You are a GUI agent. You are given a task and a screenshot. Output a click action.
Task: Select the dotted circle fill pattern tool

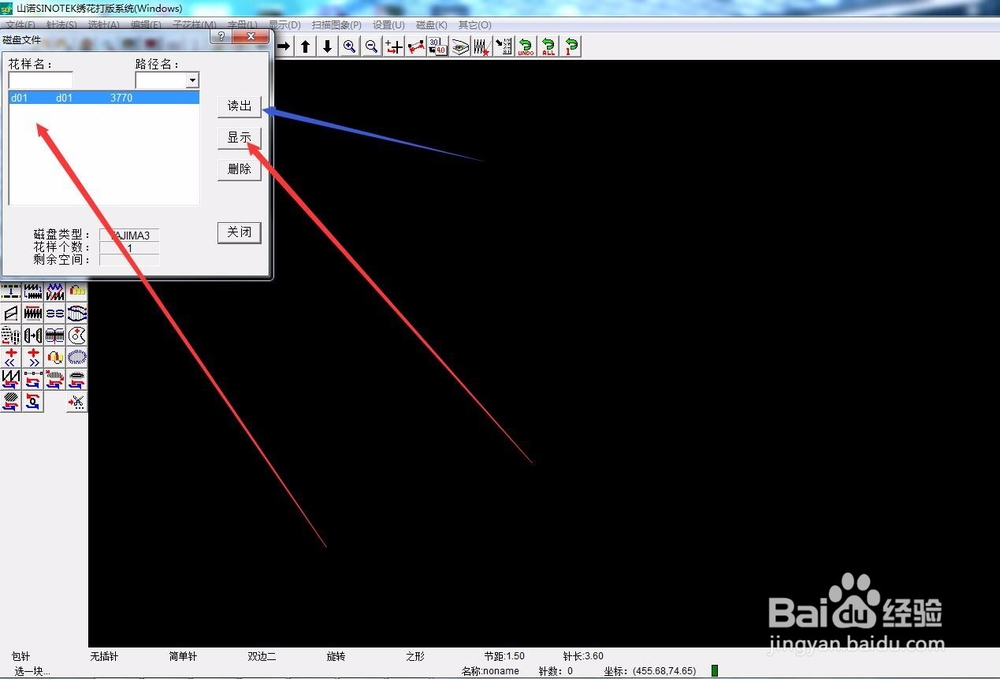(x=11, y=335)
